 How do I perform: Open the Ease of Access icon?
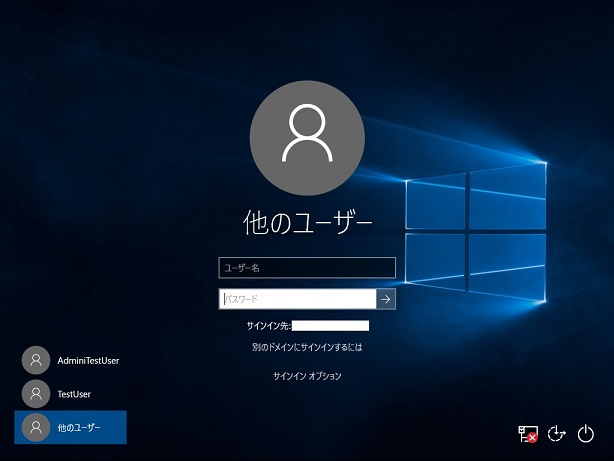[x=556, y=434]
